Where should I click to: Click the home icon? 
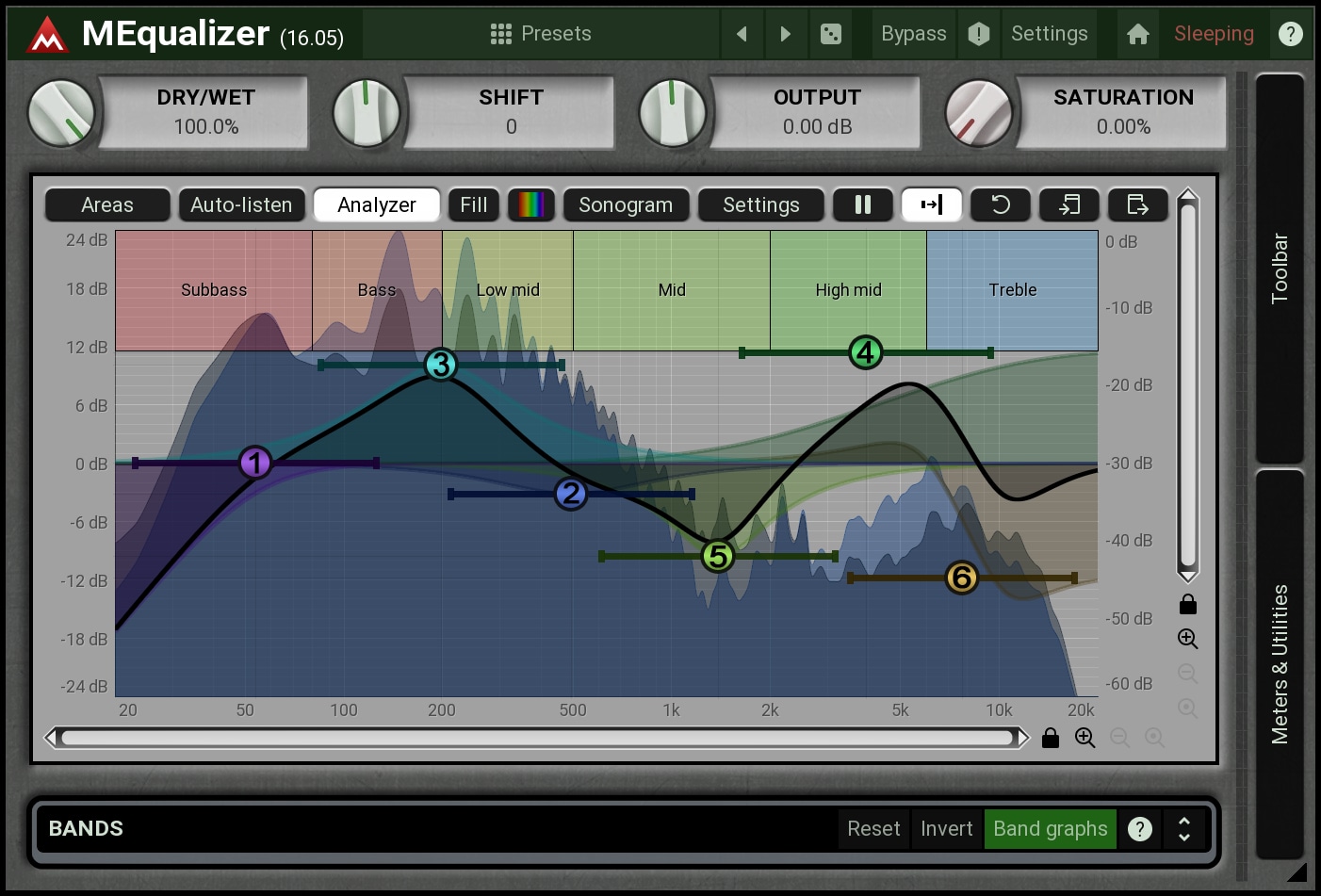pos(1137,34)
